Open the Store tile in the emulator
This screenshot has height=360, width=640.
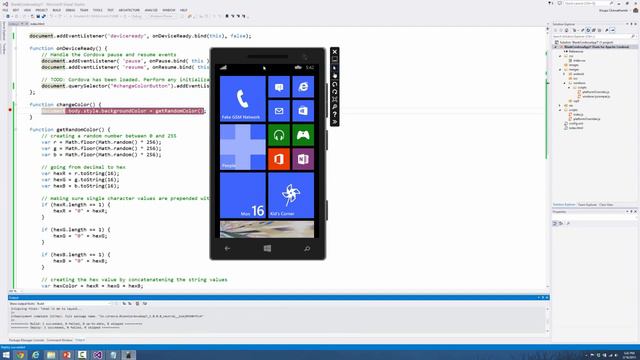coord(303,111)
